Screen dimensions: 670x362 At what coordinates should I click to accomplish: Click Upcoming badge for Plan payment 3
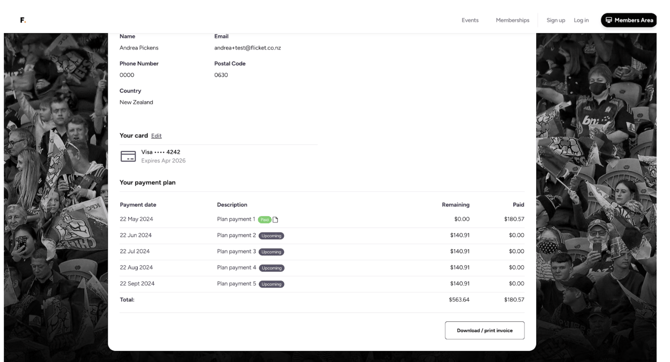point(271,252)
